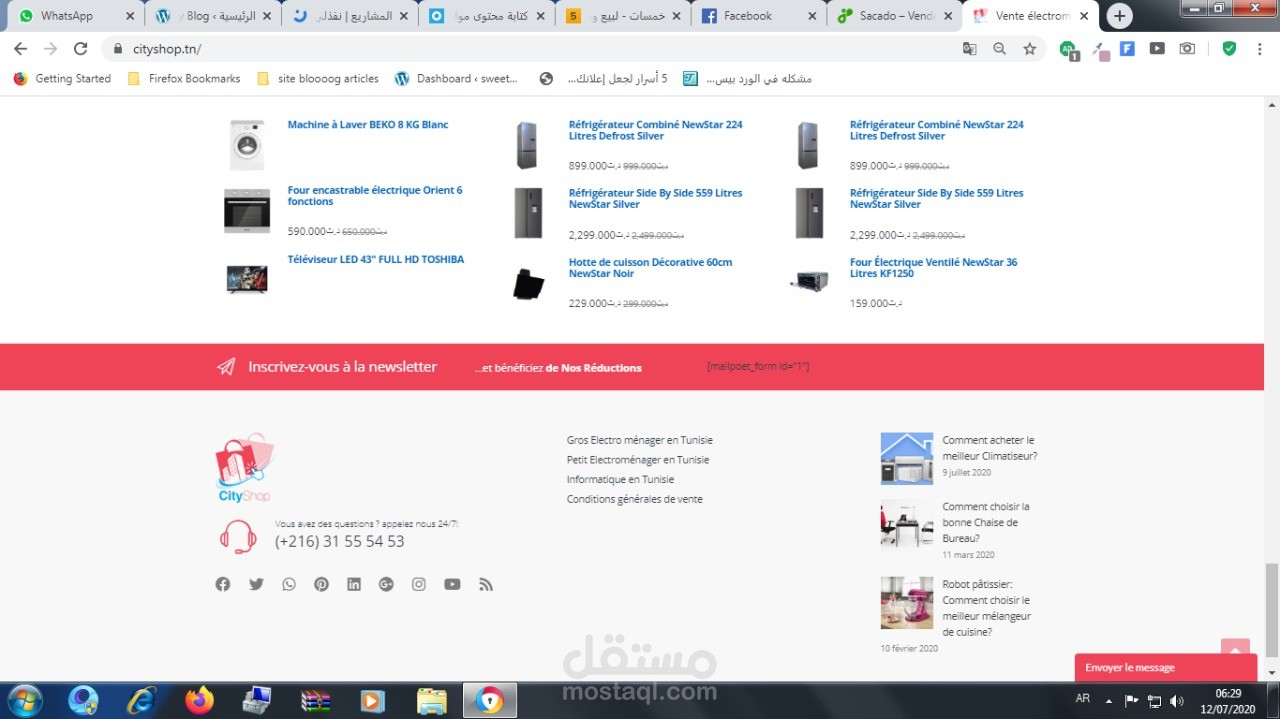The height and width of the screenshot is (719, 1280).
Task: Click the Climatiseur article thumbnail image
Action: [907, 458]
